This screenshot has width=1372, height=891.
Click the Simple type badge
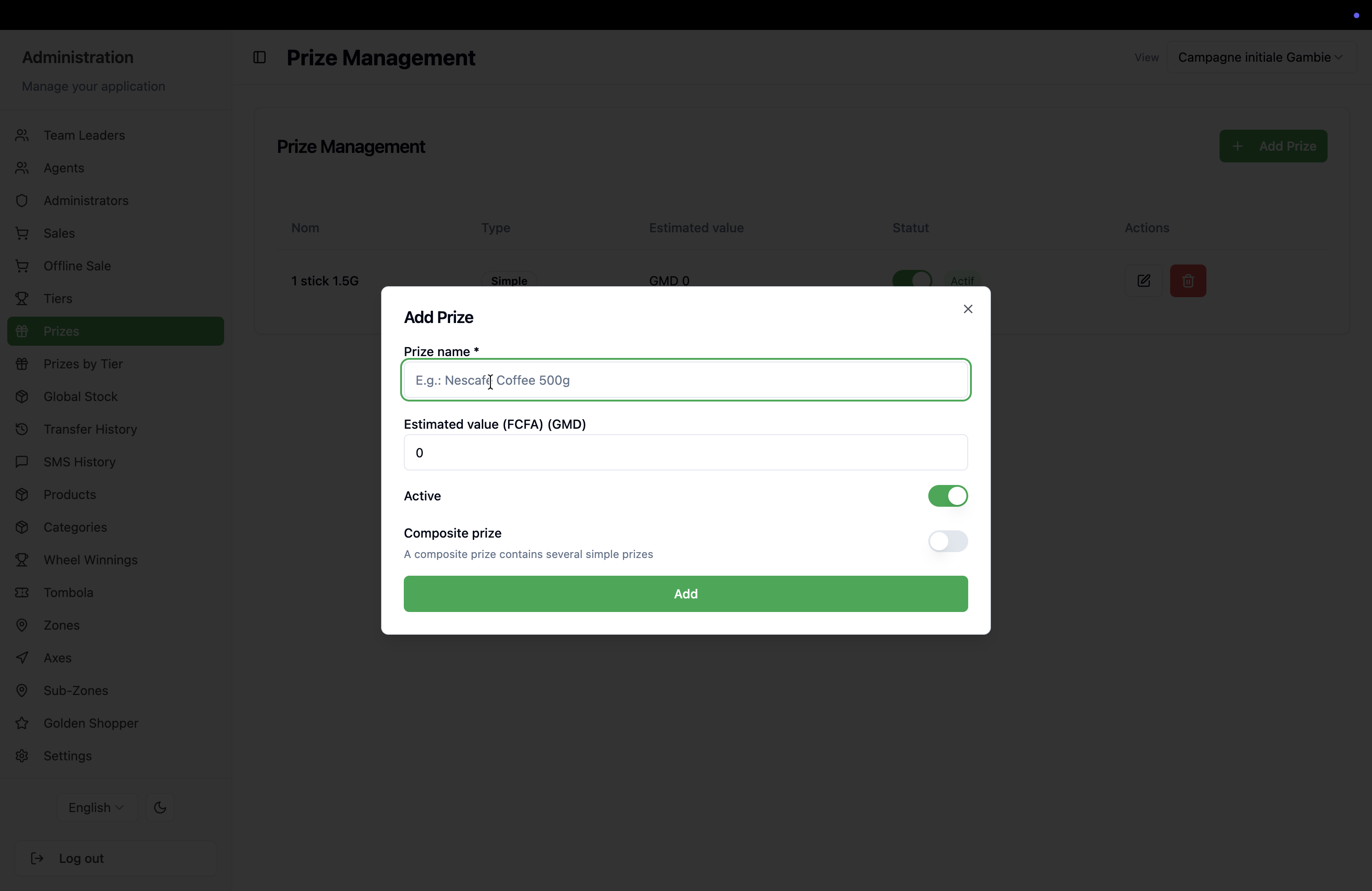pos(509,281)
